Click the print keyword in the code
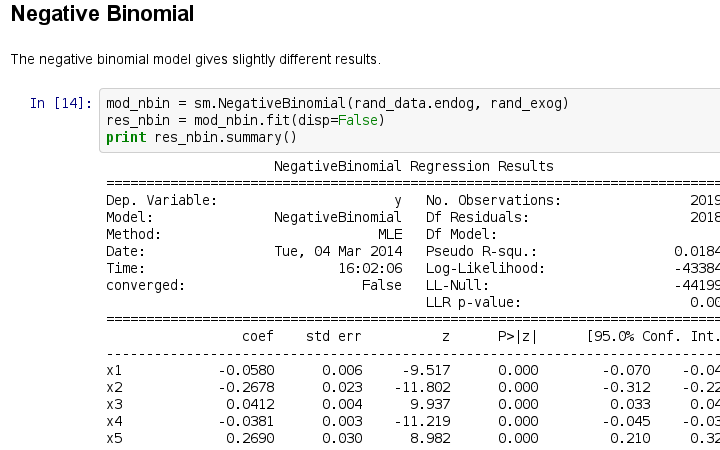 click(126, 137)
